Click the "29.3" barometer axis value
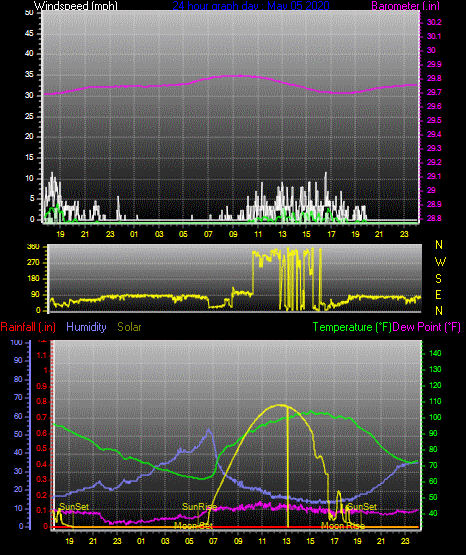This screenshot has width=466, height=555. [434, 148]
